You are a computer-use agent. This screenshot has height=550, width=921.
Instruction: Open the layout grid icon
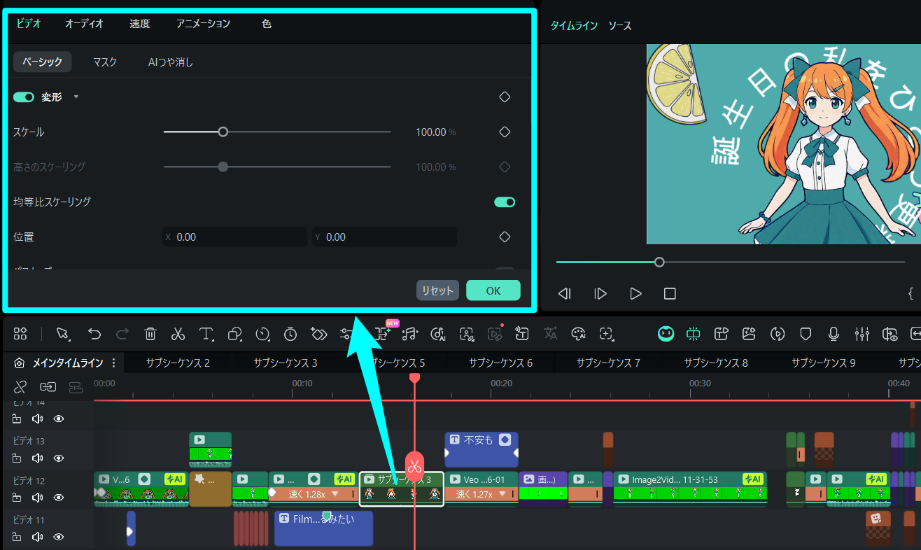coord(20,334)
